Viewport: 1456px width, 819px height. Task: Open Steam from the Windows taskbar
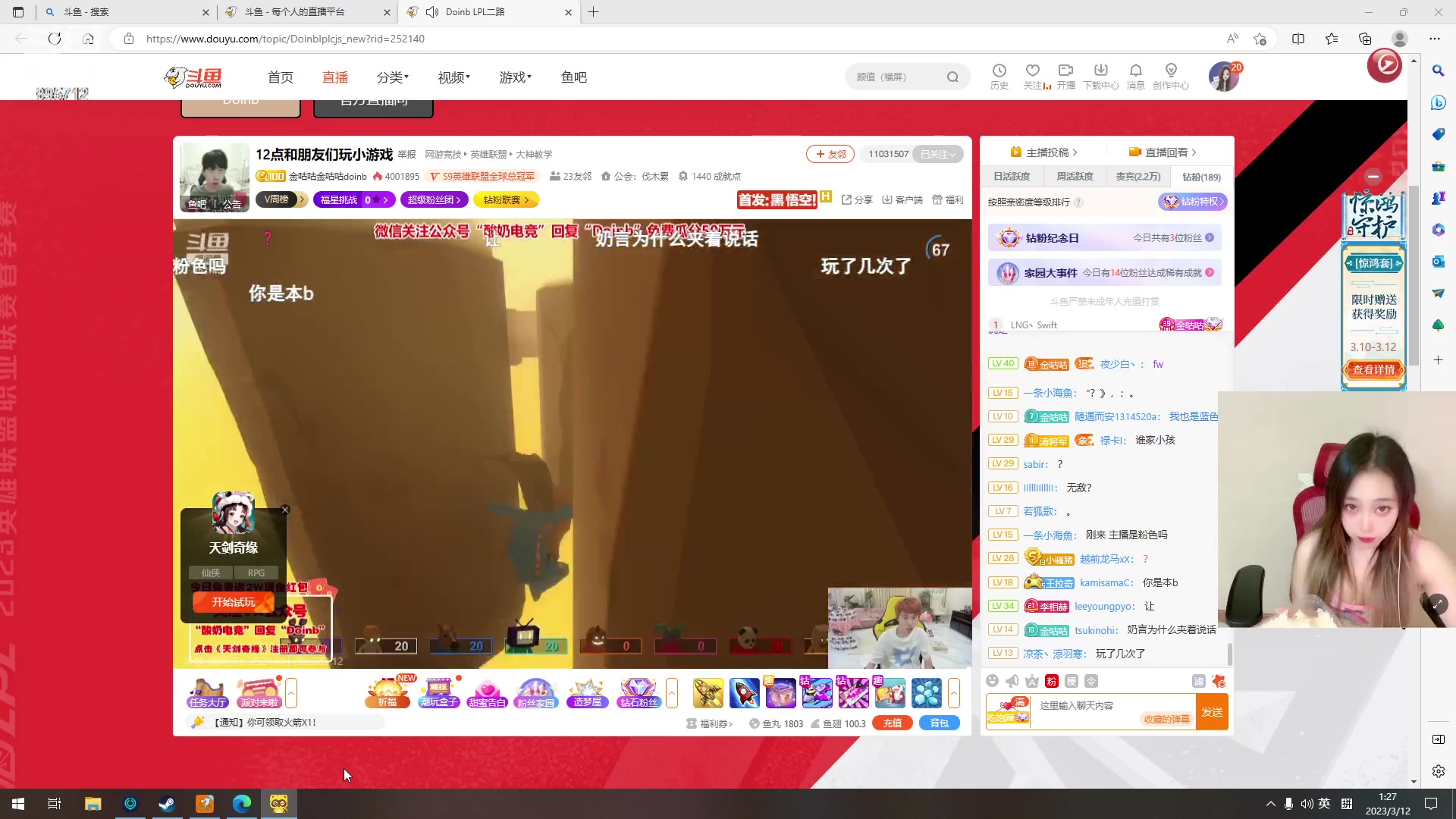pyautogui.click(x=167, y=803)
